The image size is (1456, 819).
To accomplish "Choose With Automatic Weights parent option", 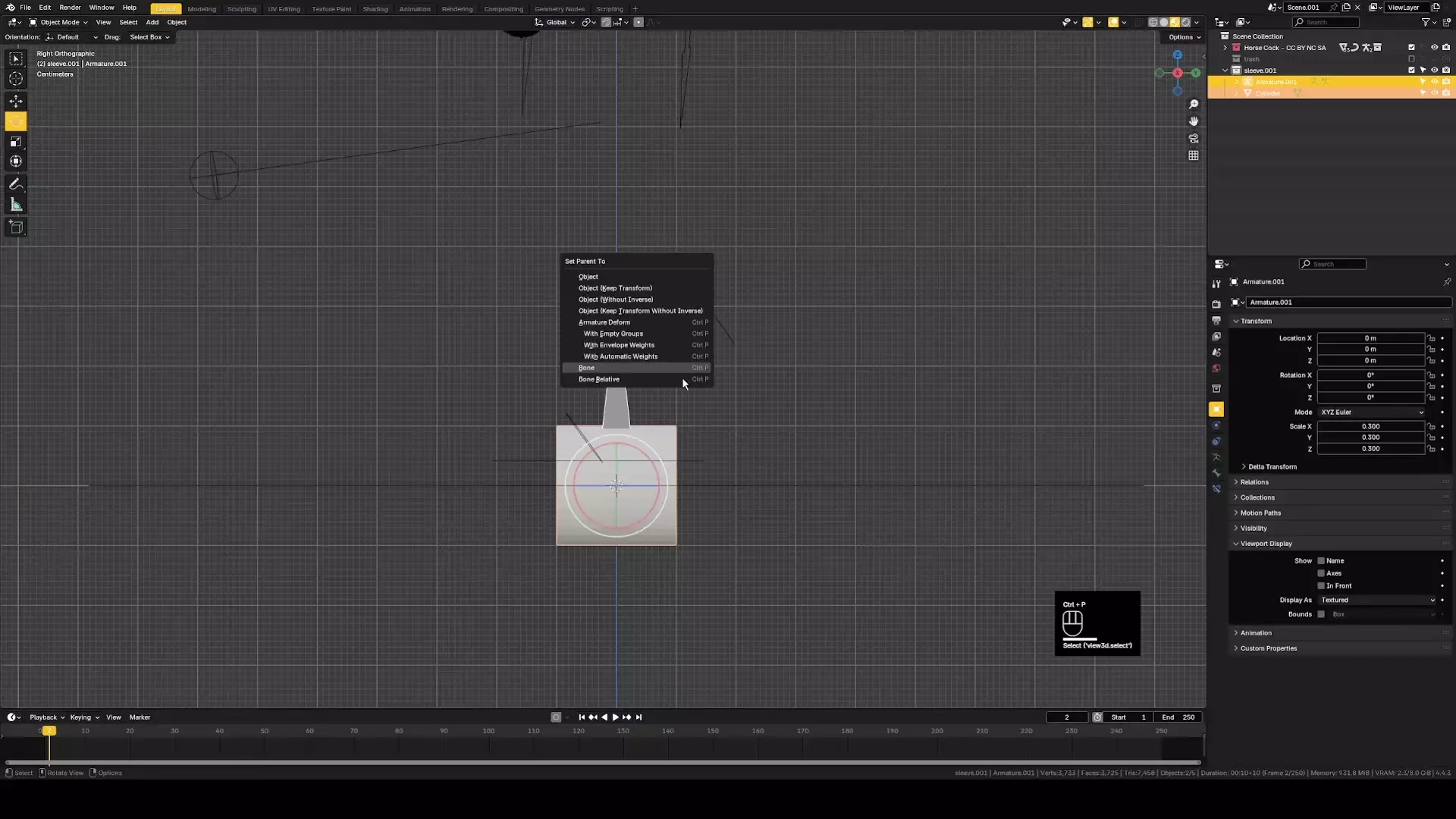I will pos(620,356).
